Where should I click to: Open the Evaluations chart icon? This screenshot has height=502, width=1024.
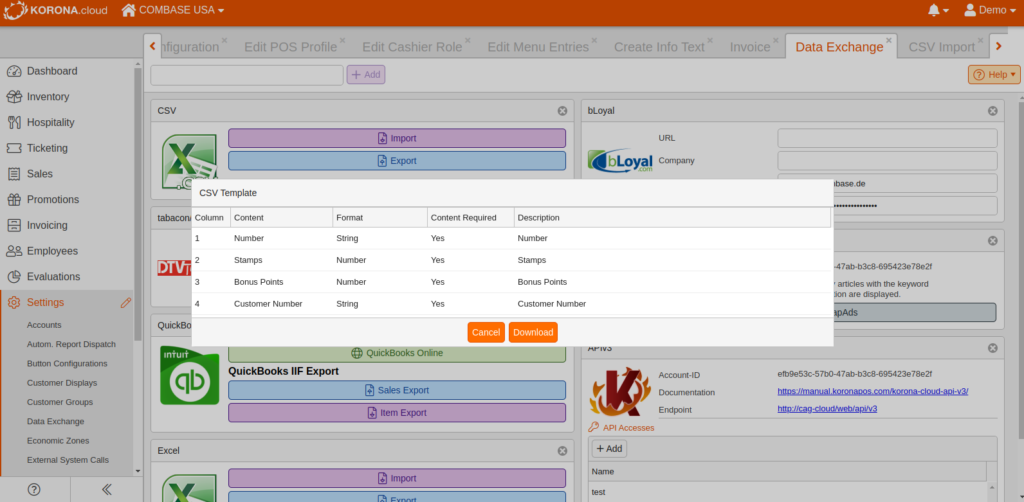pyautogui.click(x=14, y=277)
